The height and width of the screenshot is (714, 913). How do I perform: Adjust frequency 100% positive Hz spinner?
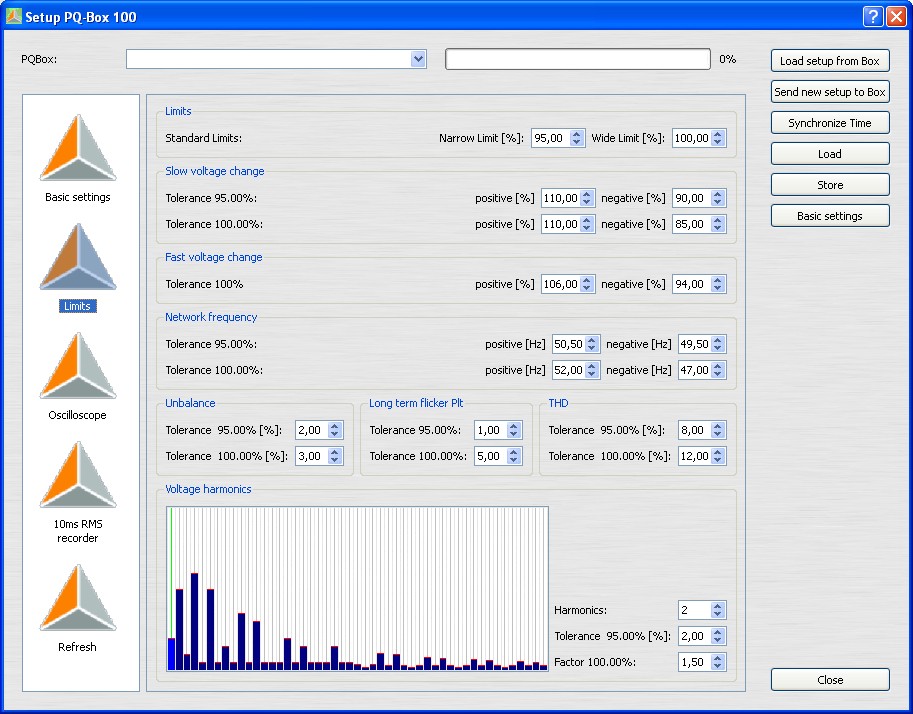592,370
